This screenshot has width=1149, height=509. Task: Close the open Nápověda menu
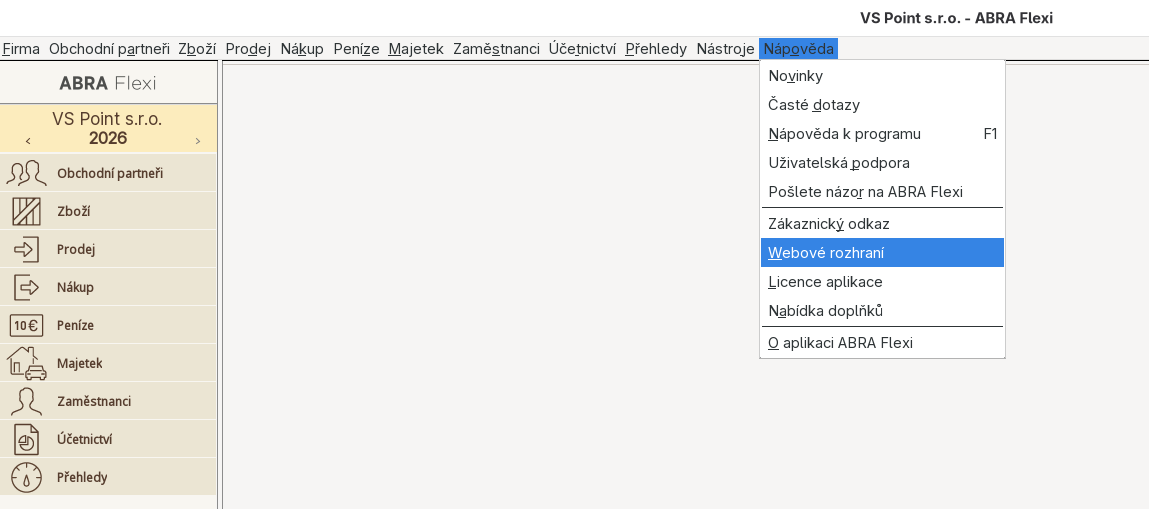(798, 49)
